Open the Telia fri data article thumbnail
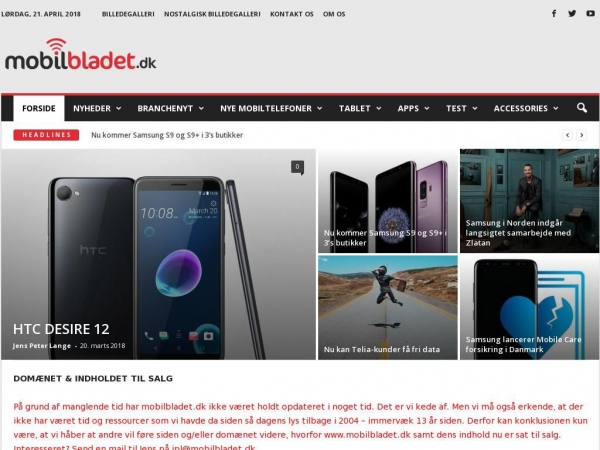 tap(388, 308)
